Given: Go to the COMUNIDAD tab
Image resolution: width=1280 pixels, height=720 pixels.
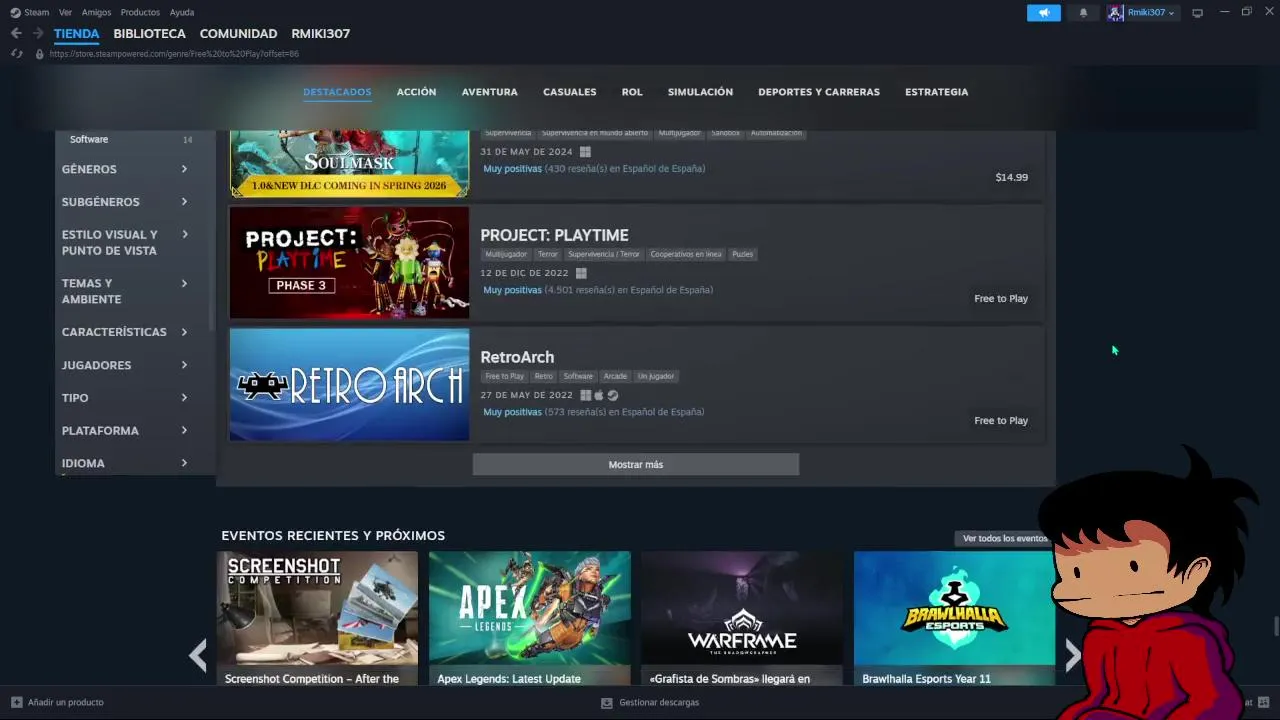Looking at the screenshot, I should point(238,33).
